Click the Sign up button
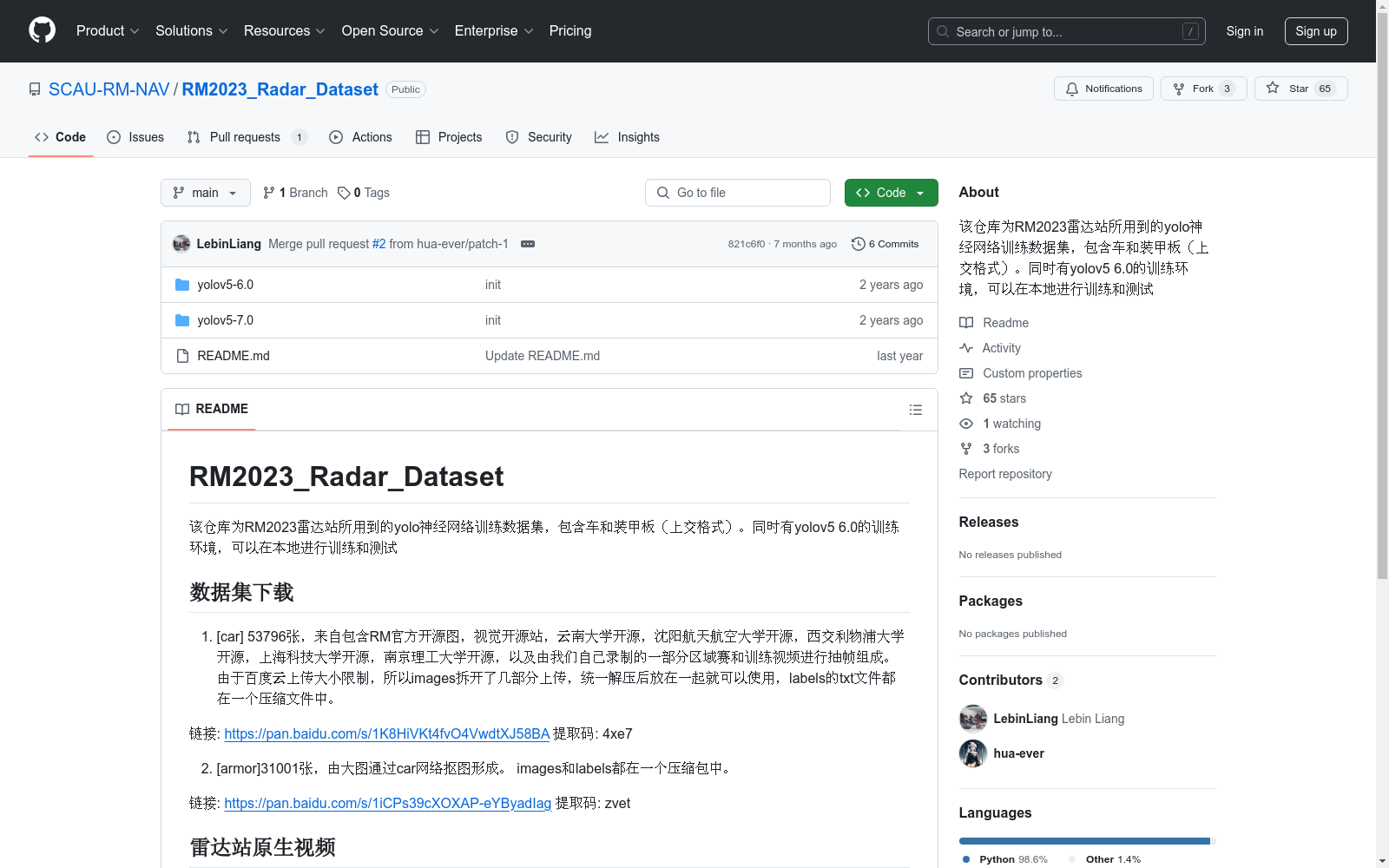The height and width of the screenshot is (868, 1389). pos(1315,30)
